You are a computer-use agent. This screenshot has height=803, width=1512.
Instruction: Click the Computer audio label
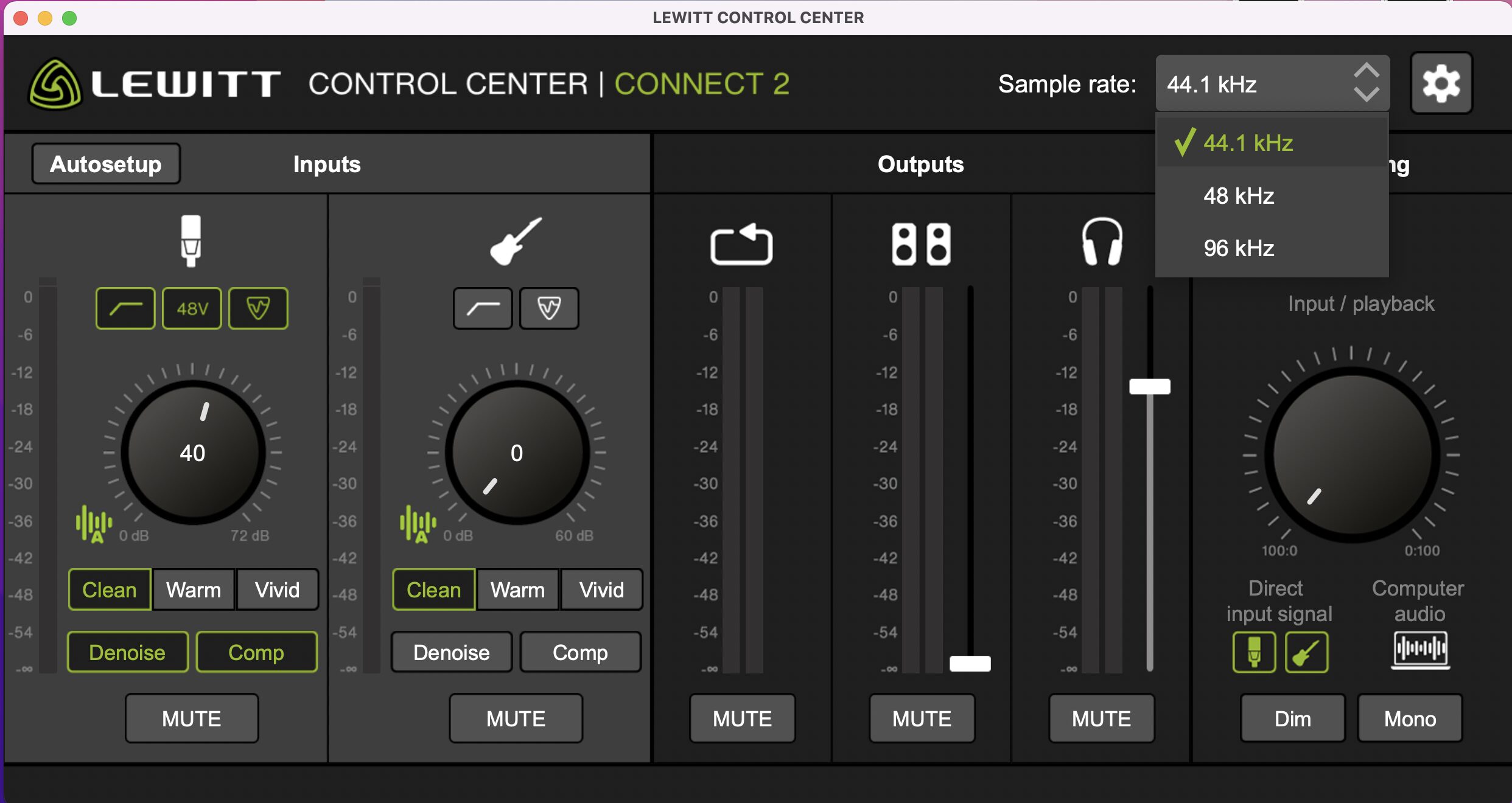1418,601
